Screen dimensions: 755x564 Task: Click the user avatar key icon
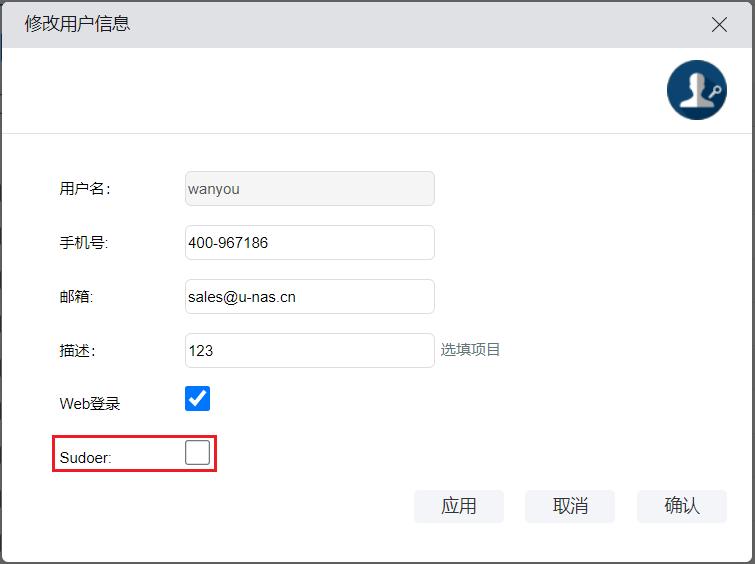pyautogui.click(x=696, y=90)
